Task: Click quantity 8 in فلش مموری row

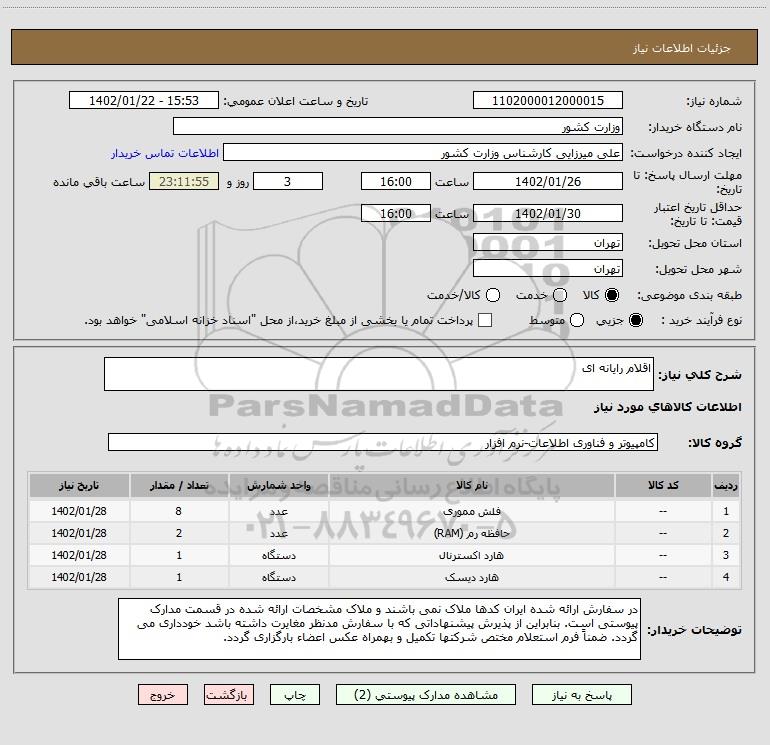Action: (179, 511)
